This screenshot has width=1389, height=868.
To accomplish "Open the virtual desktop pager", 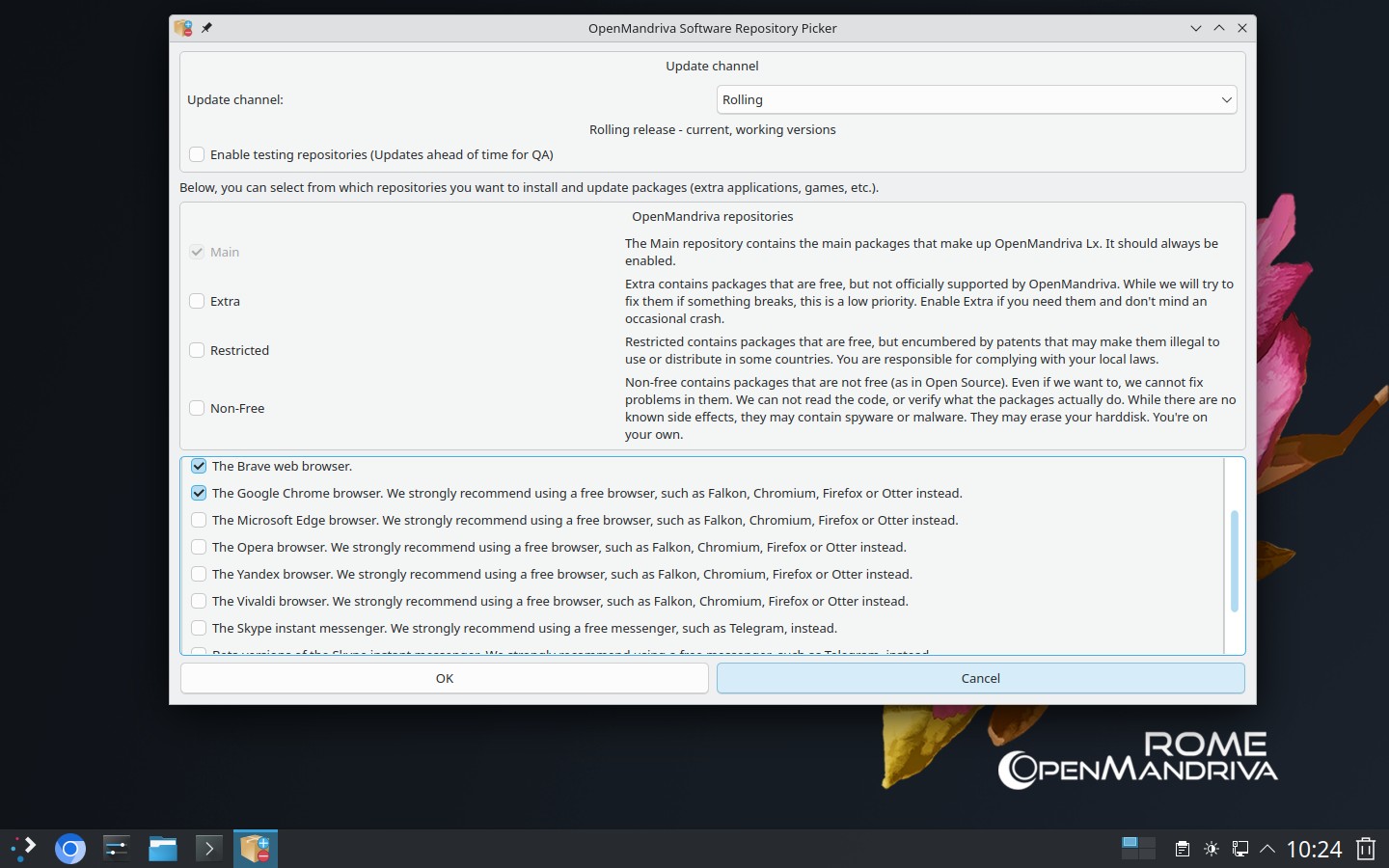I will click(x=1138, y=849).
